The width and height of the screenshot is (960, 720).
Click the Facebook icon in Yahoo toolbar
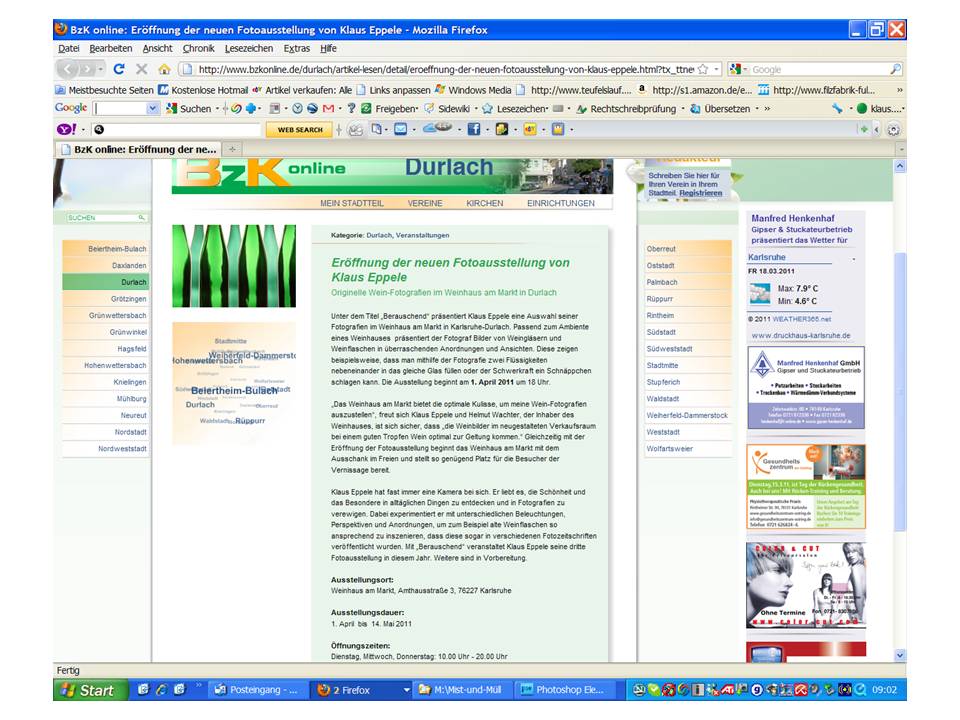[474, 129]
